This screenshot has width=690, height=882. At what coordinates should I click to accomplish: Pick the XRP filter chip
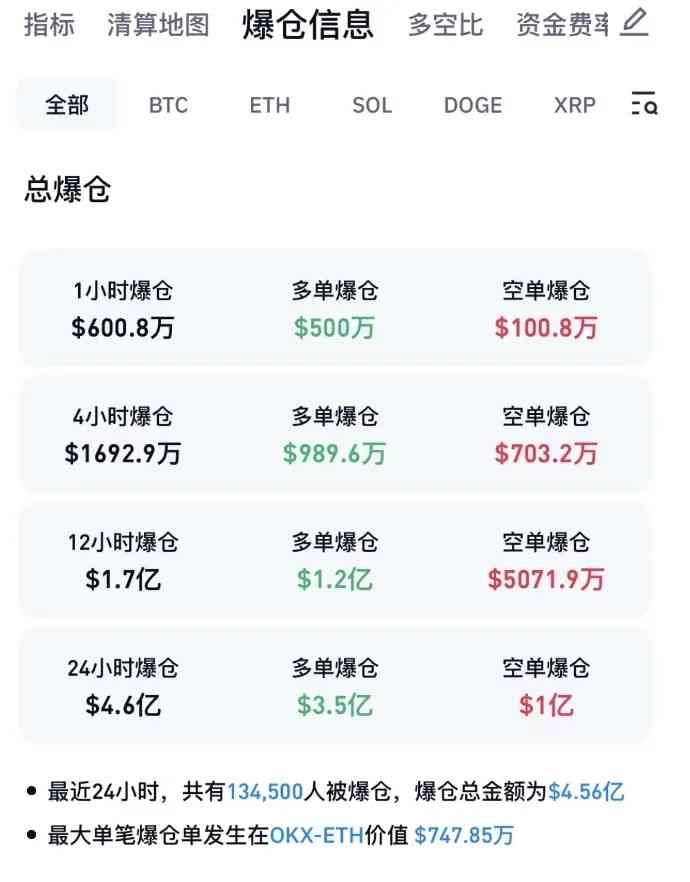tap(575, 105)
